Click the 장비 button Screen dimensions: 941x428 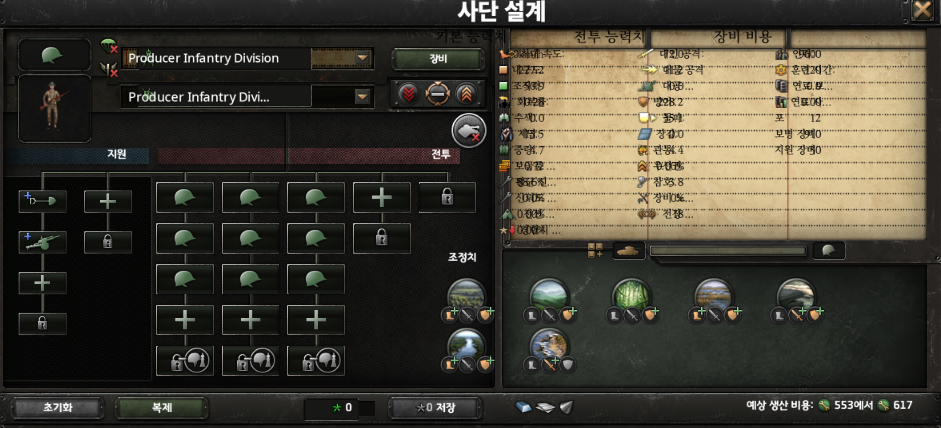click(437, 59)
